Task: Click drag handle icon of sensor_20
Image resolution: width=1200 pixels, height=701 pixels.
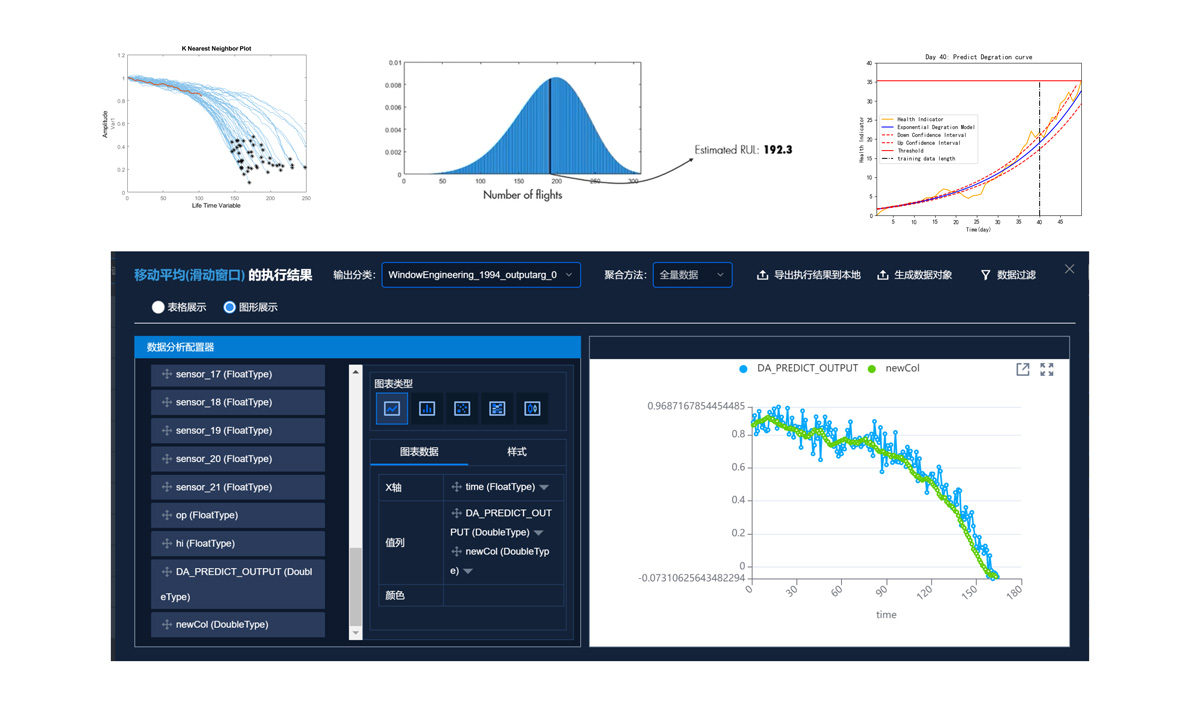Action: pyautogui.click(x=166, y=459)
